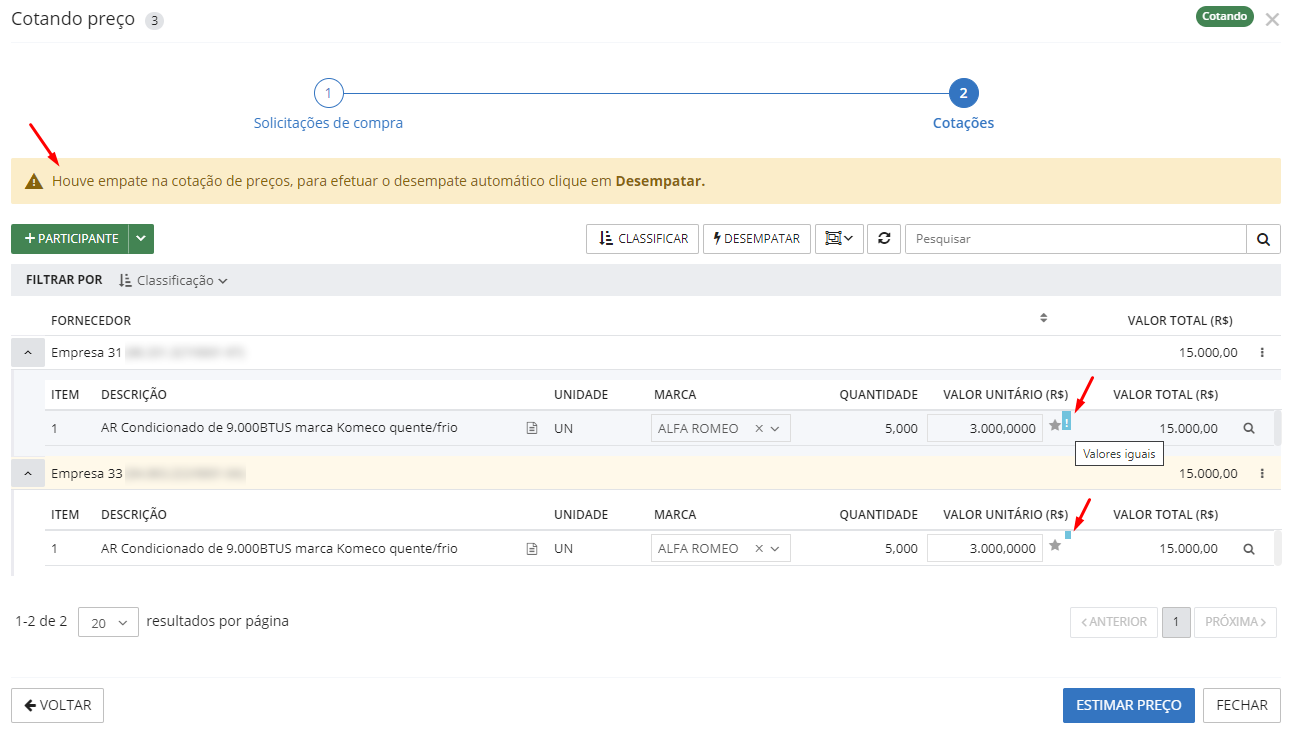This screenshot has height=732, width=1295.
Task: Add a new Participante
Action: tap(70, 239)
